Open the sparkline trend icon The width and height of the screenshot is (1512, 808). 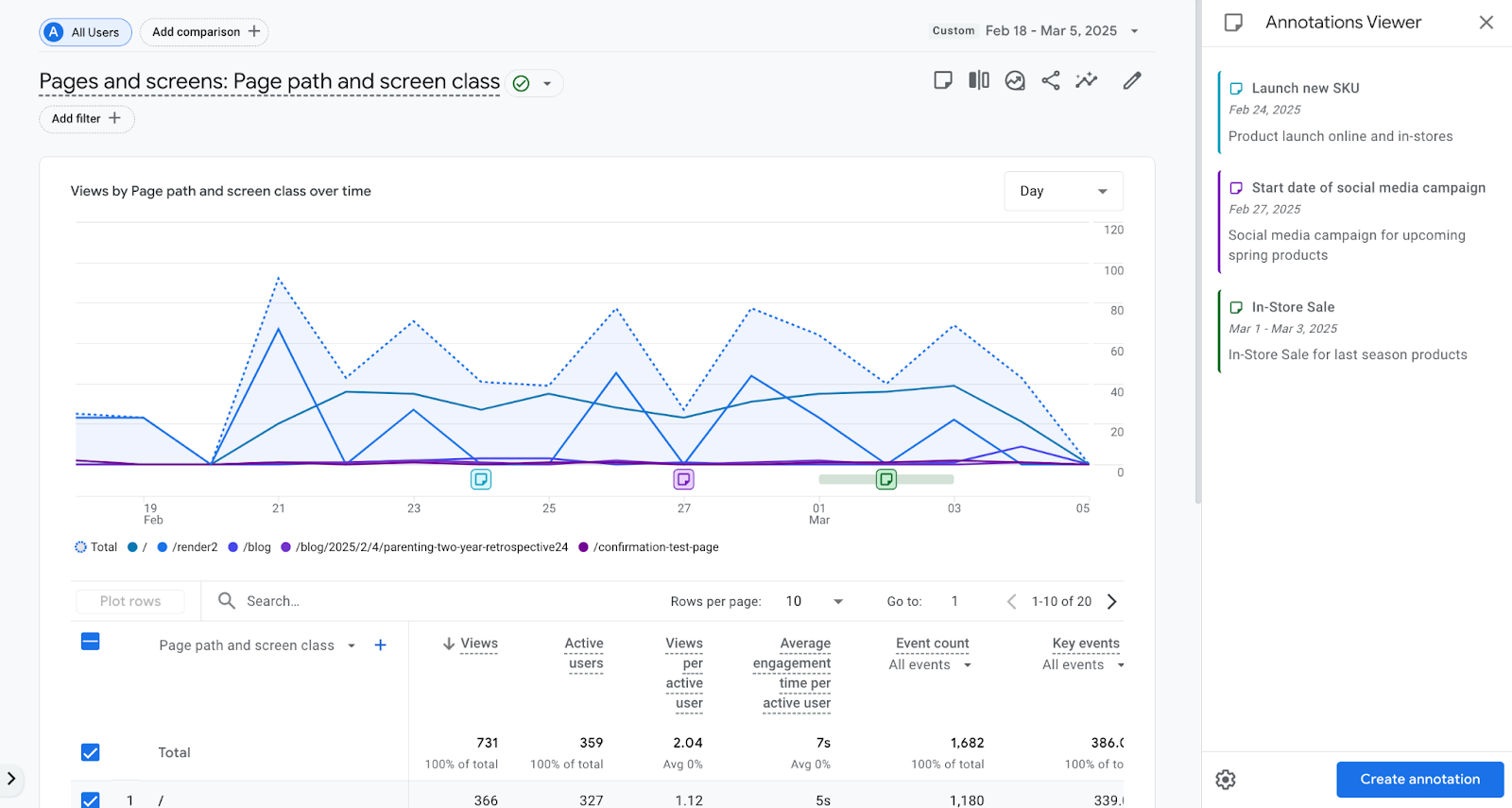tap(1087, 80)
